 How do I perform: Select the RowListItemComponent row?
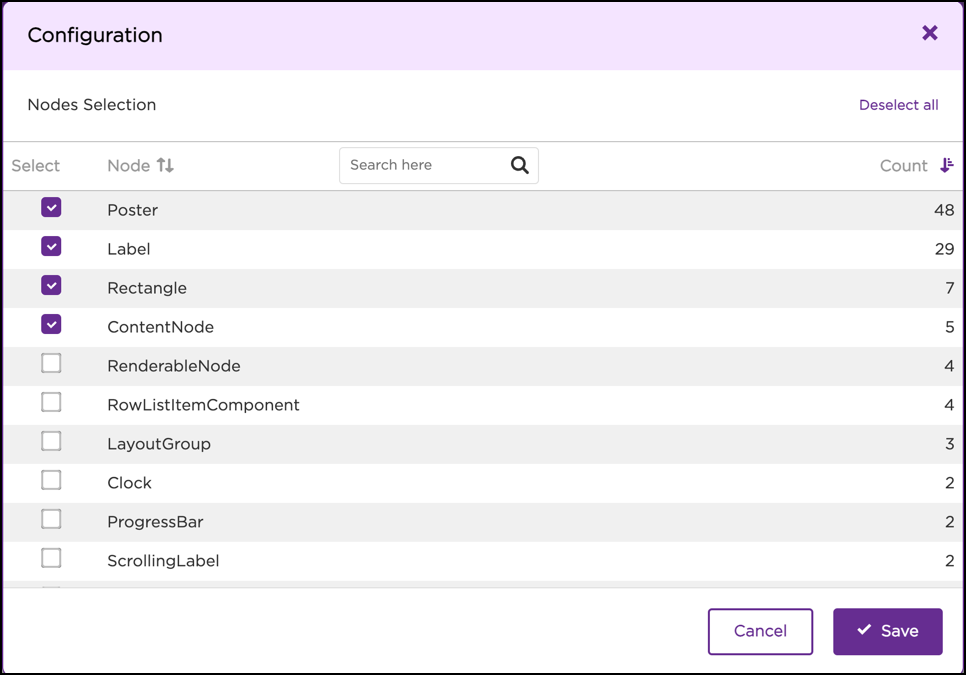tap(204, 404)
